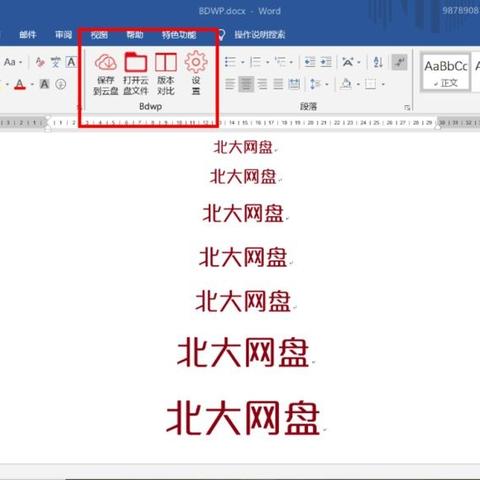Click the Bdwp group label
This screenshot has width=480, height=480.
(151, 107)
